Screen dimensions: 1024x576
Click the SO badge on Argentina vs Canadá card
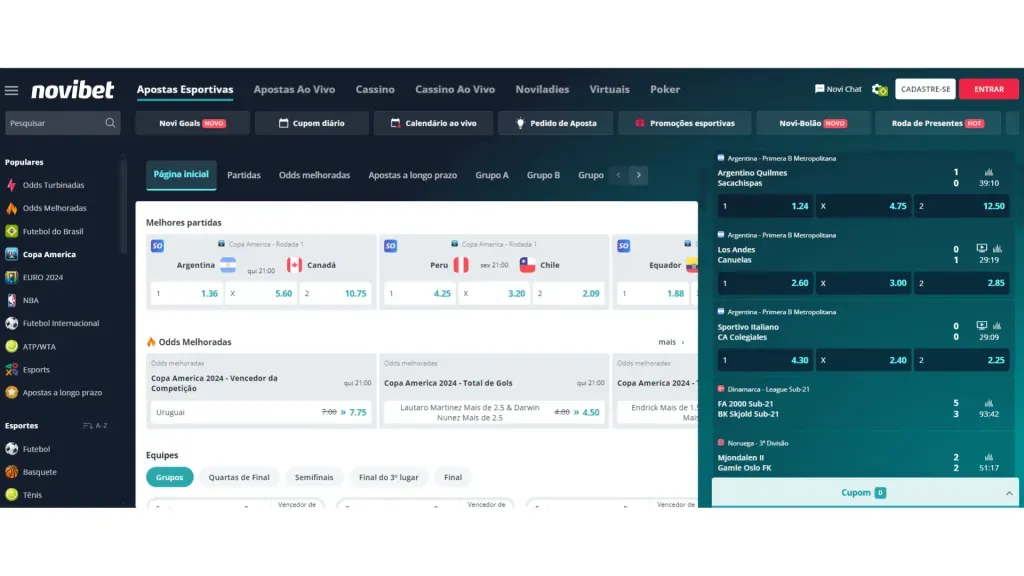[157, 246]
